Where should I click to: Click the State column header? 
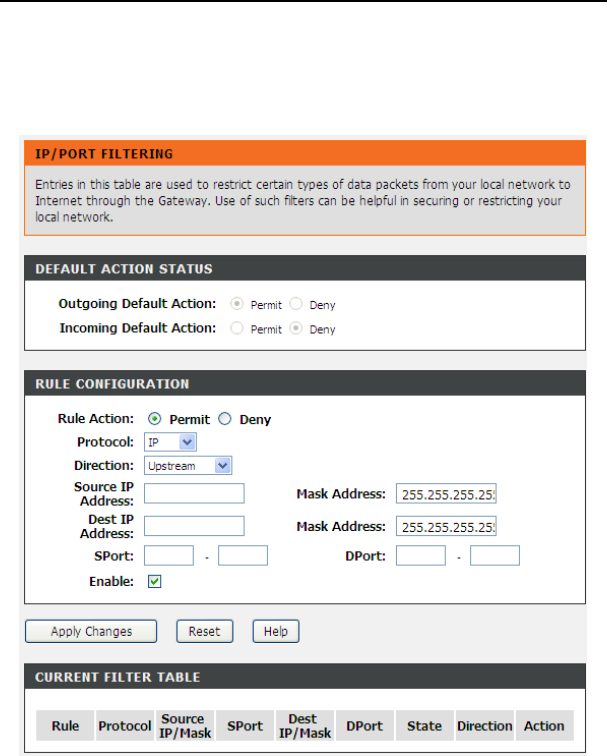424,725
